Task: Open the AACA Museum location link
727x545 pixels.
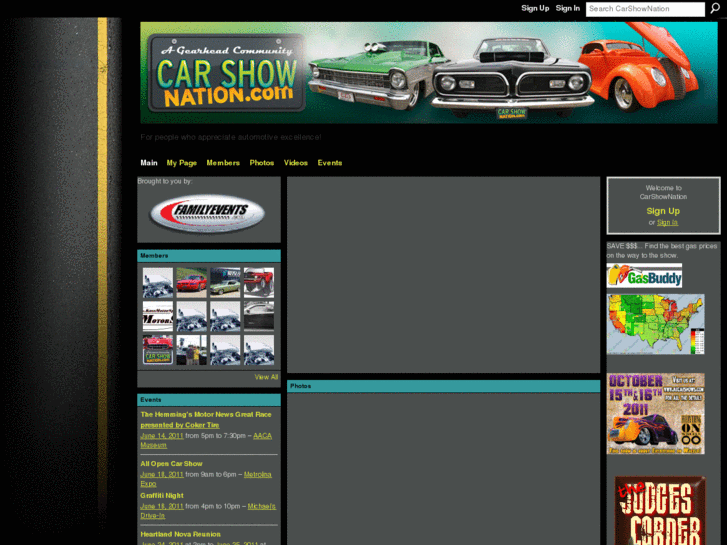Action: point(206,440)
